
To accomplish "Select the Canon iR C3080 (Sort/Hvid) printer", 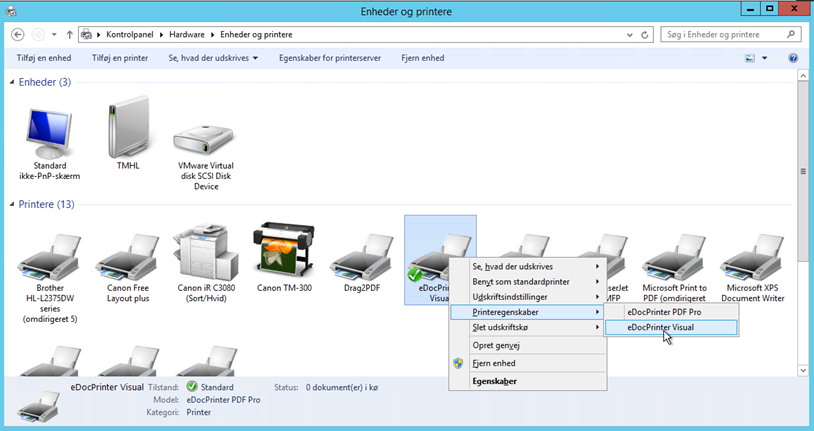I will [x=206, y=264].
